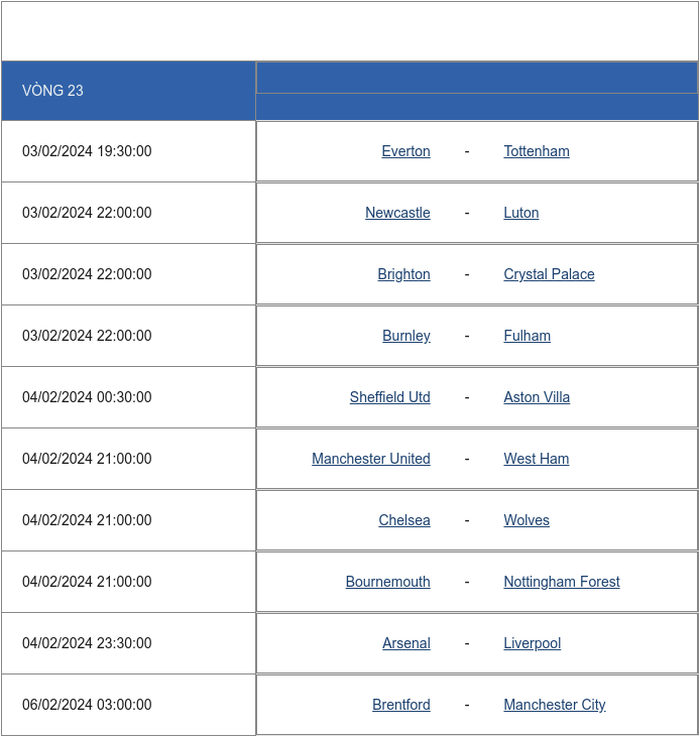The width and height of the screenshot is (700, 737).
Task: Open the Manchester United link
Action: pyautogui.click(x=371, y=459)
